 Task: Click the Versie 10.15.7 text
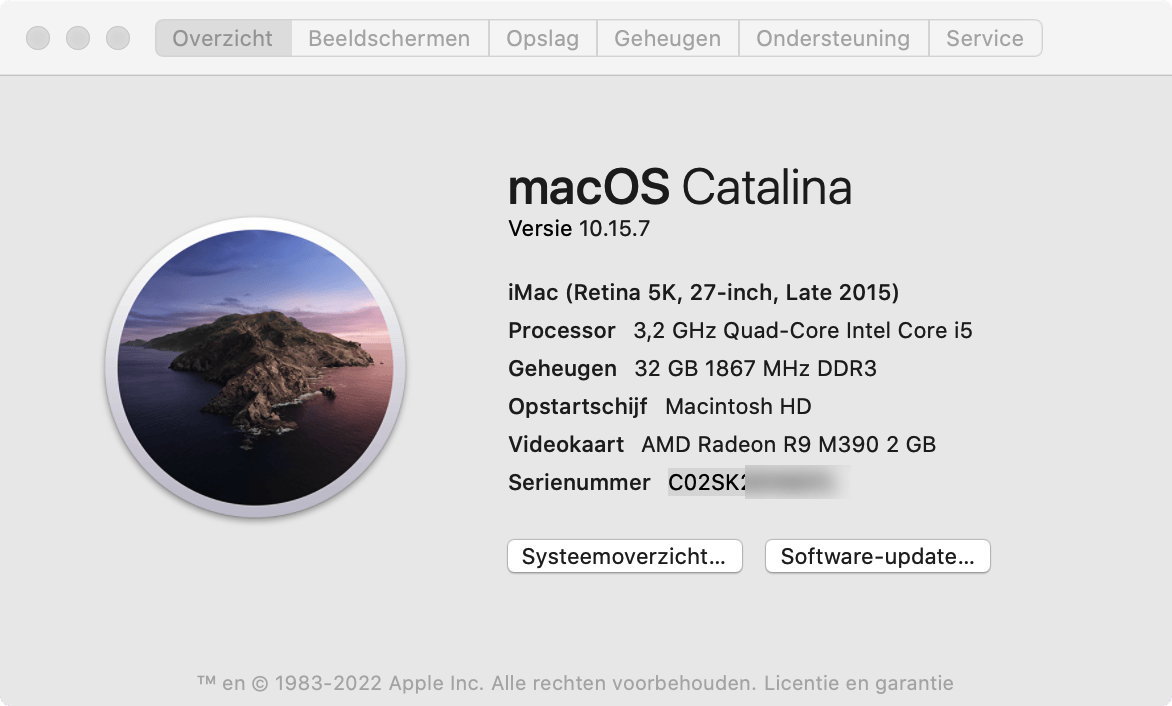pos(579,229)
